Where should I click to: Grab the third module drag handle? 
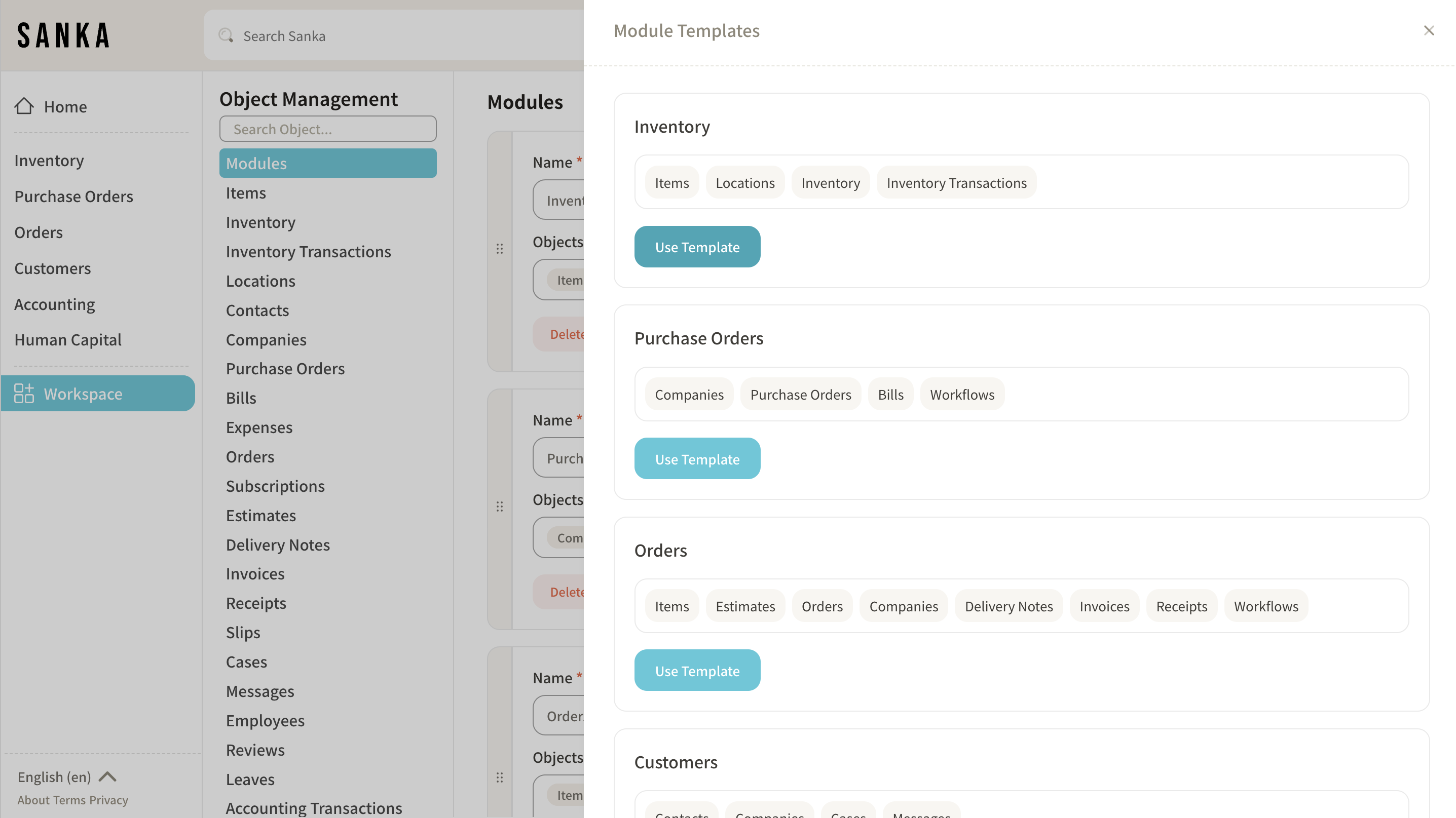pos(500,777)
